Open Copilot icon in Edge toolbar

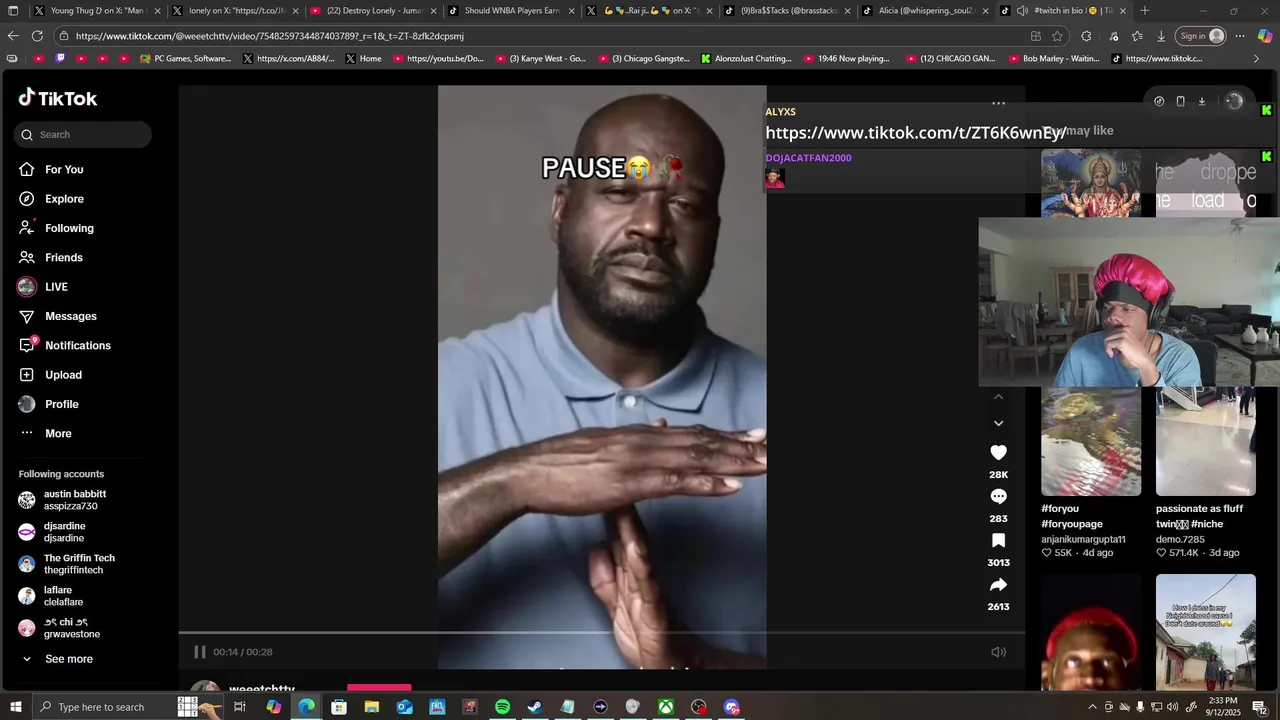pyautogui.click(x=1265, y=36)
